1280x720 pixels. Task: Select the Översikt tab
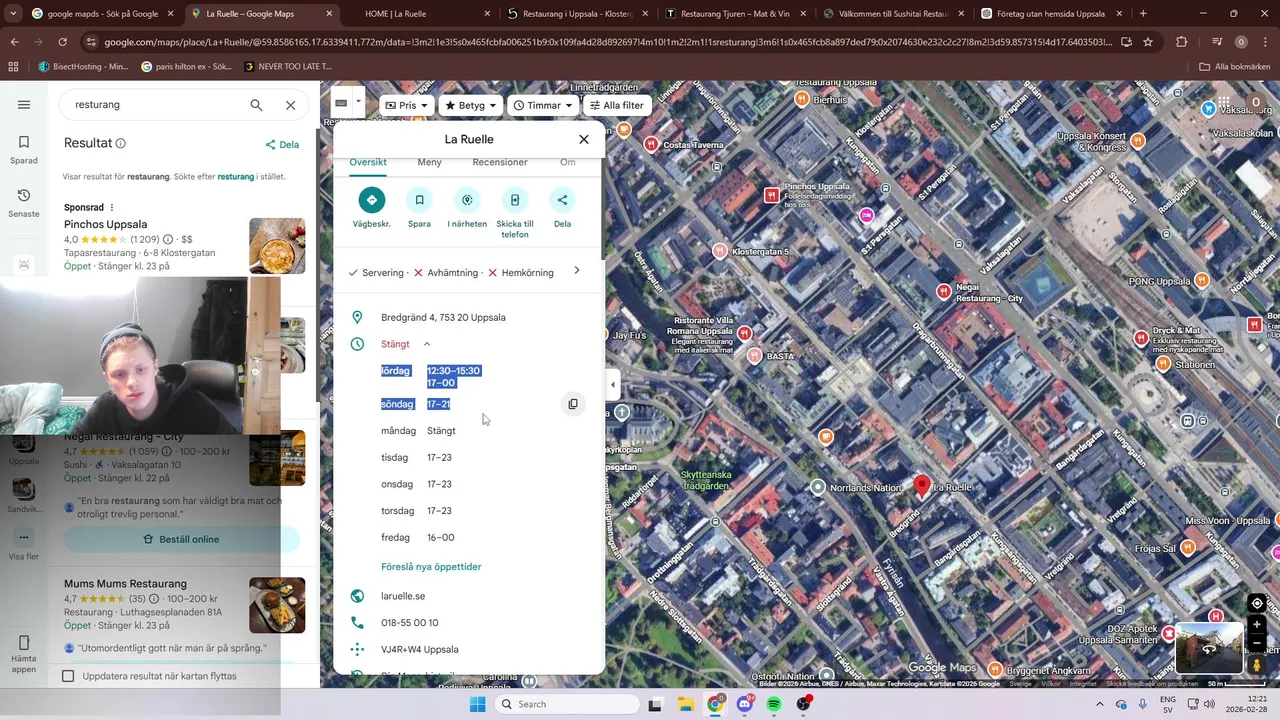pyautogui.click(x=368, y=162)
